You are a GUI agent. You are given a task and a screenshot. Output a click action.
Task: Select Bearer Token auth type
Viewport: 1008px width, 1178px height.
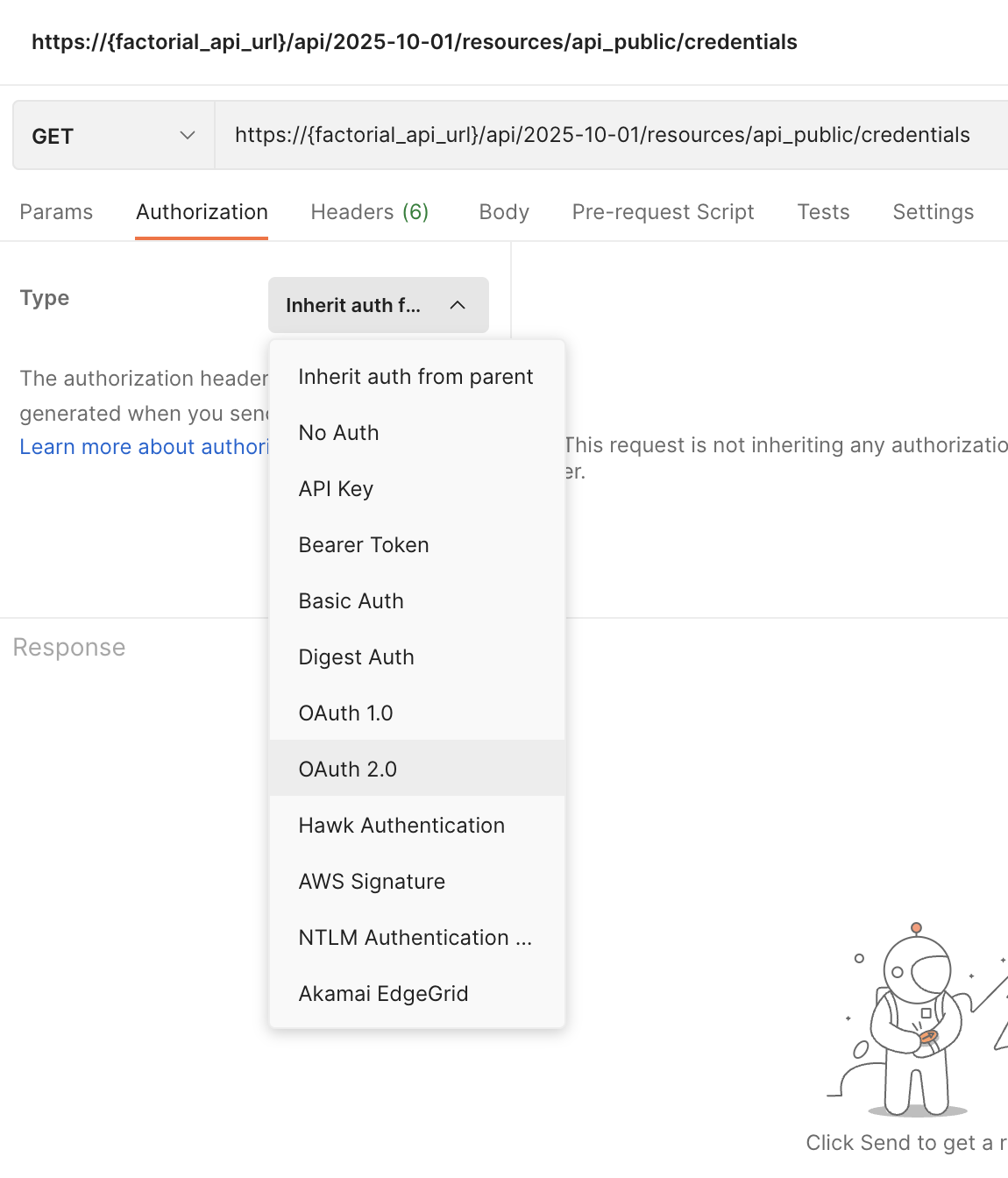coord(417,545)
